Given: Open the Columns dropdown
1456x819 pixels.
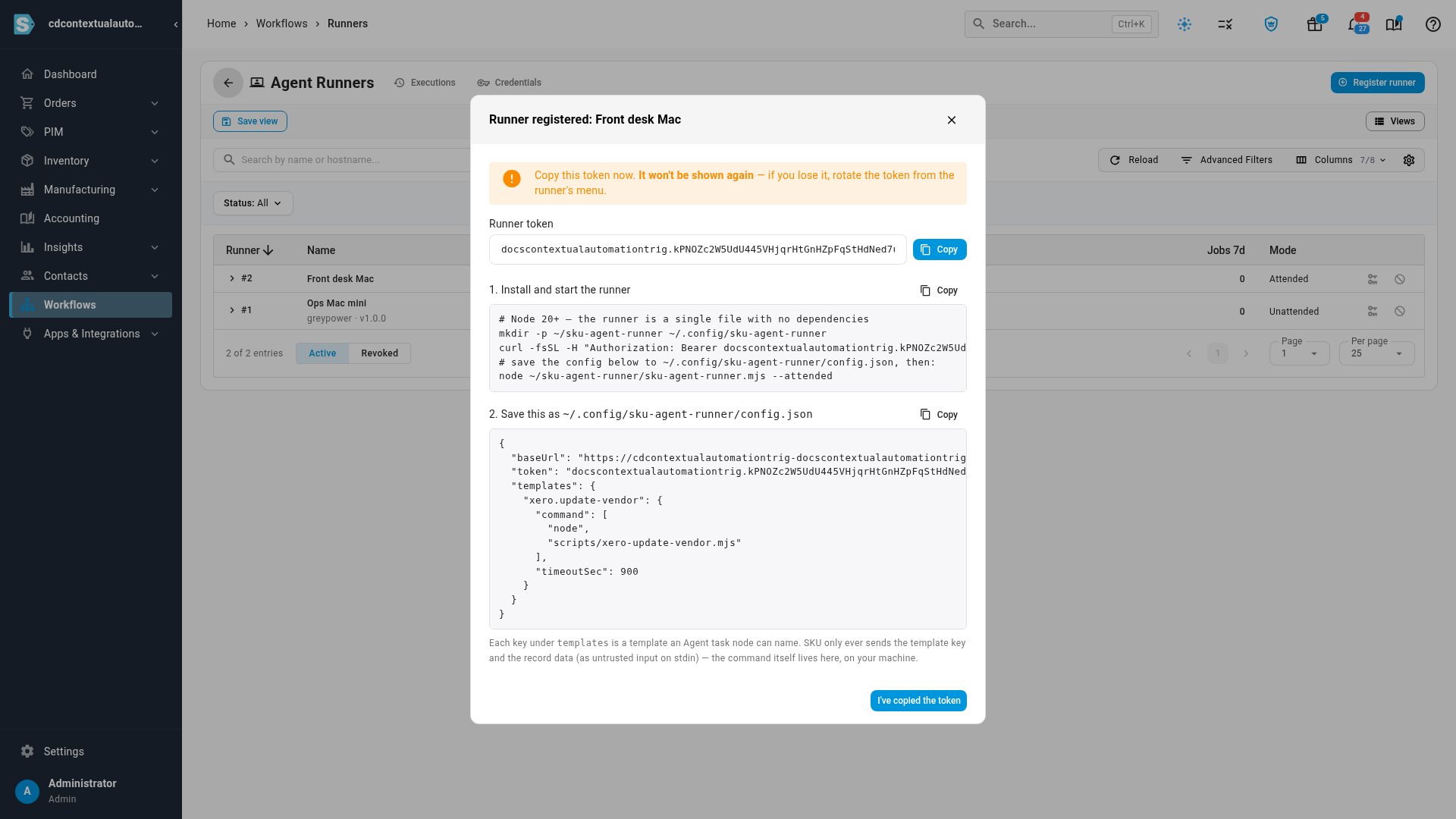Looking at the screenshot, I should [x=1341, y=160].
